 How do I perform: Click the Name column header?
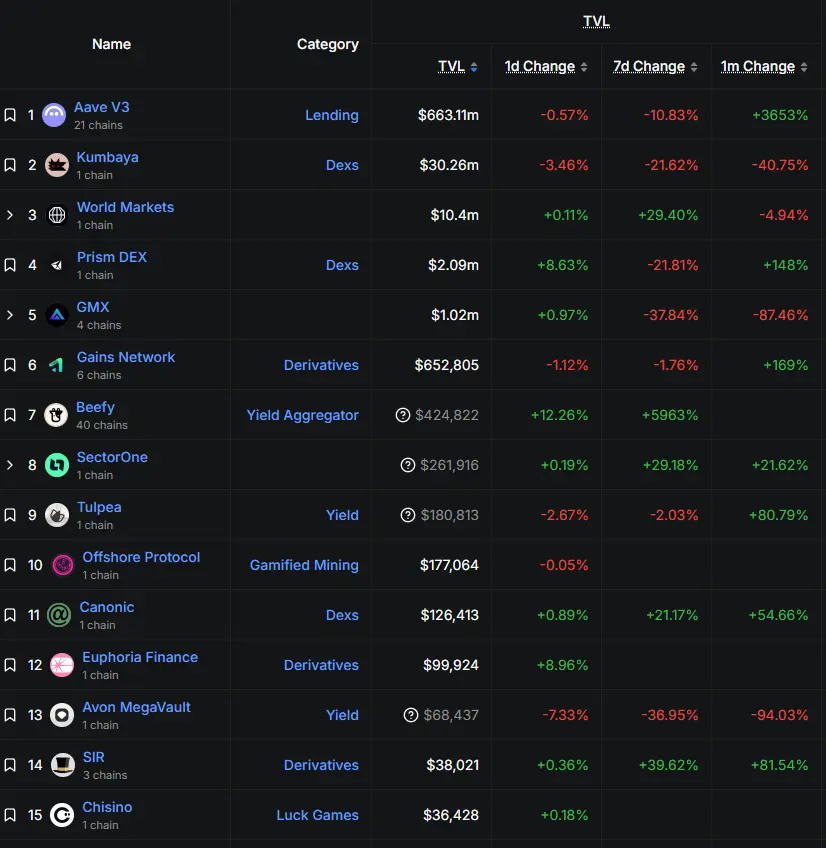pos(111,44)
